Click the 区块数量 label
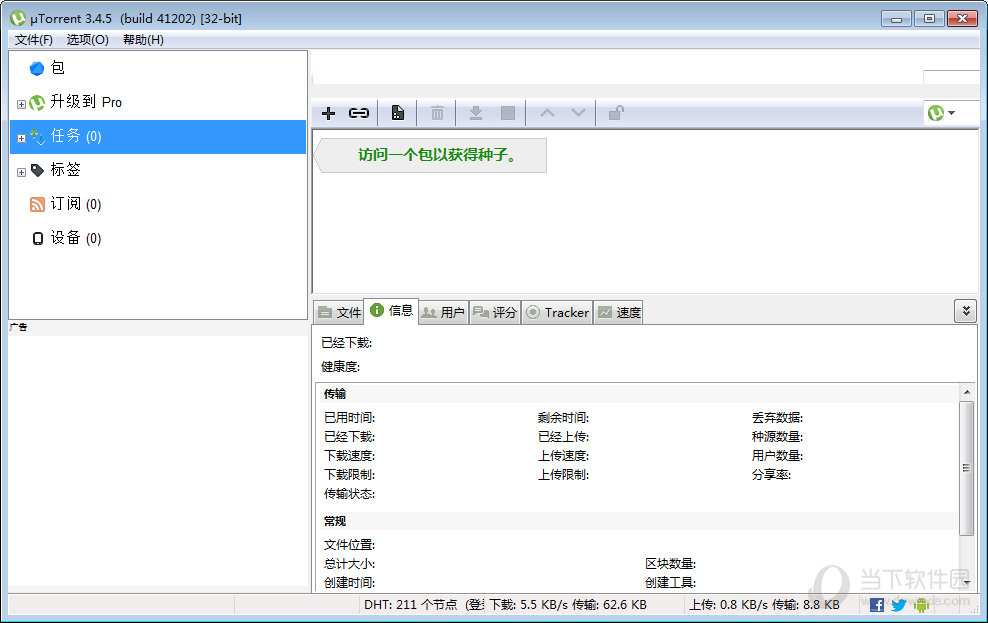This screenshot has height=623, width=988. click(x=670, y=564)
